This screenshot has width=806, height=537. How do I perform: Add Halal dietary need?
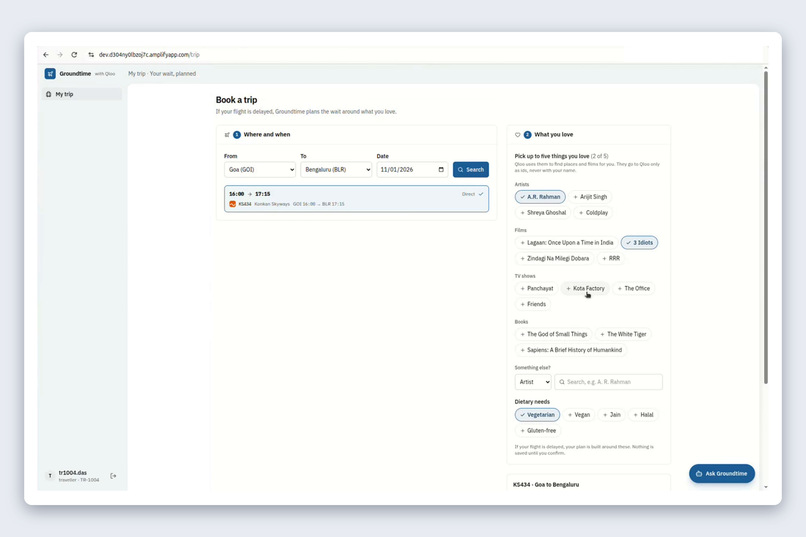click(x=643, y=415)
